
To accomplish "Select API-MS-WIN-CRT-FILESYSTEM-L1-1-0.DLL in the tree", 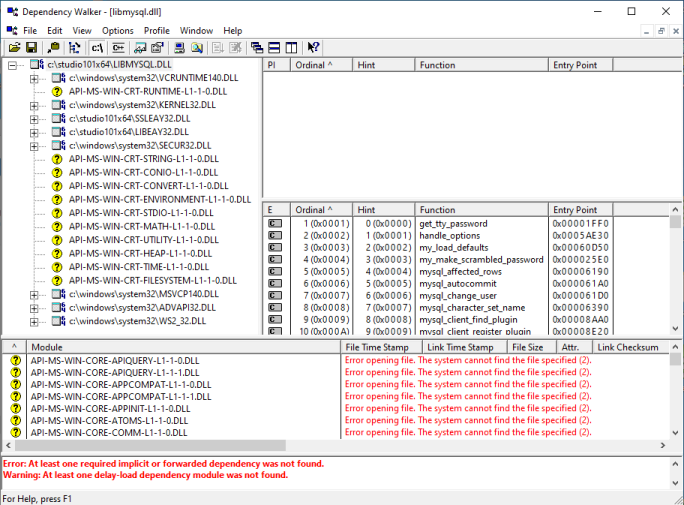I will point(153,280).
